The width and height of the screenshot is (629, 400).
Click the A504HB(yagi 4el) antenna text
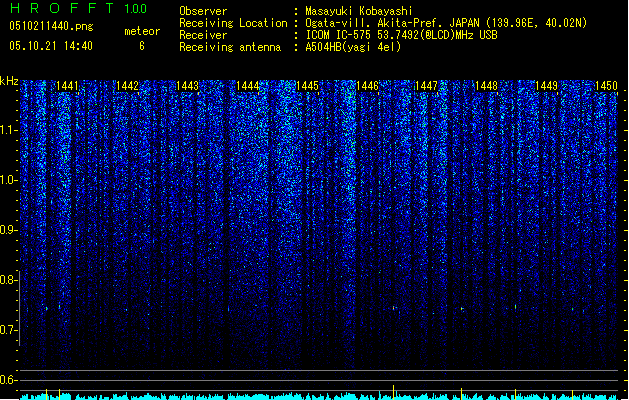353,47
